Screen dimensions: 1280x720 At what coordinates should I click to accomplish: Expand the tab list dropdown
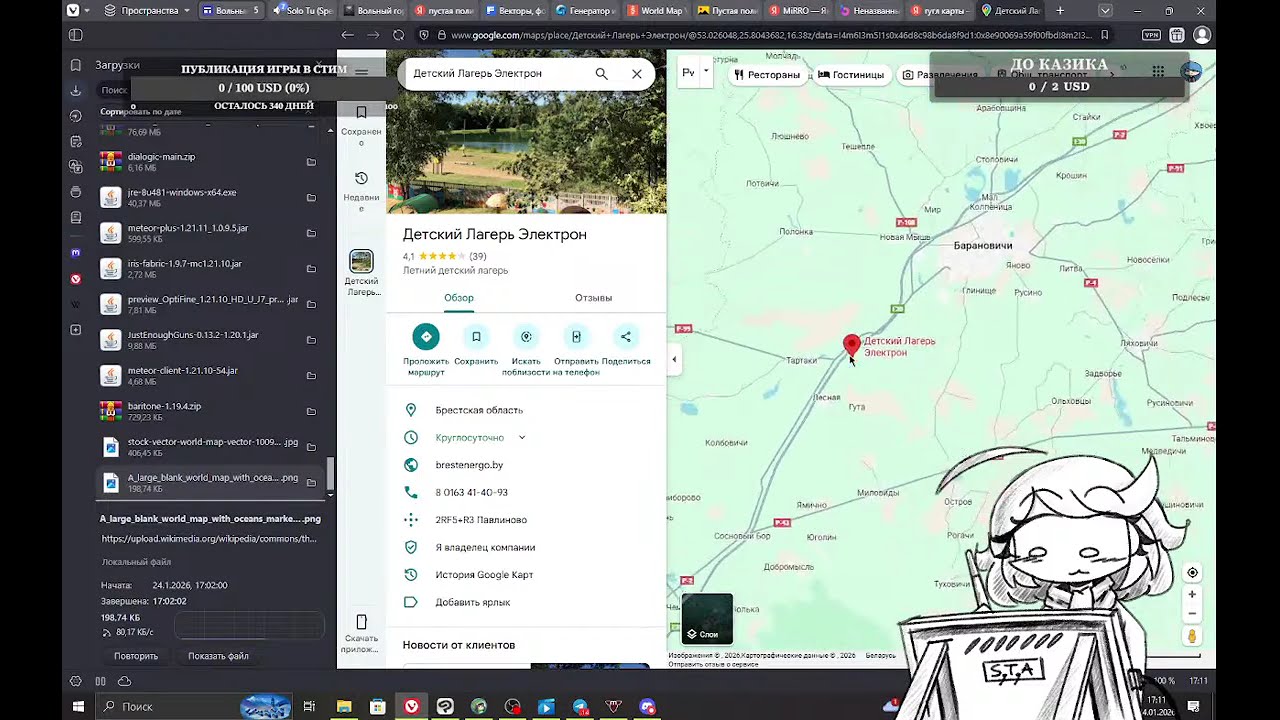pyautogui.click(x=1104, y=11)
